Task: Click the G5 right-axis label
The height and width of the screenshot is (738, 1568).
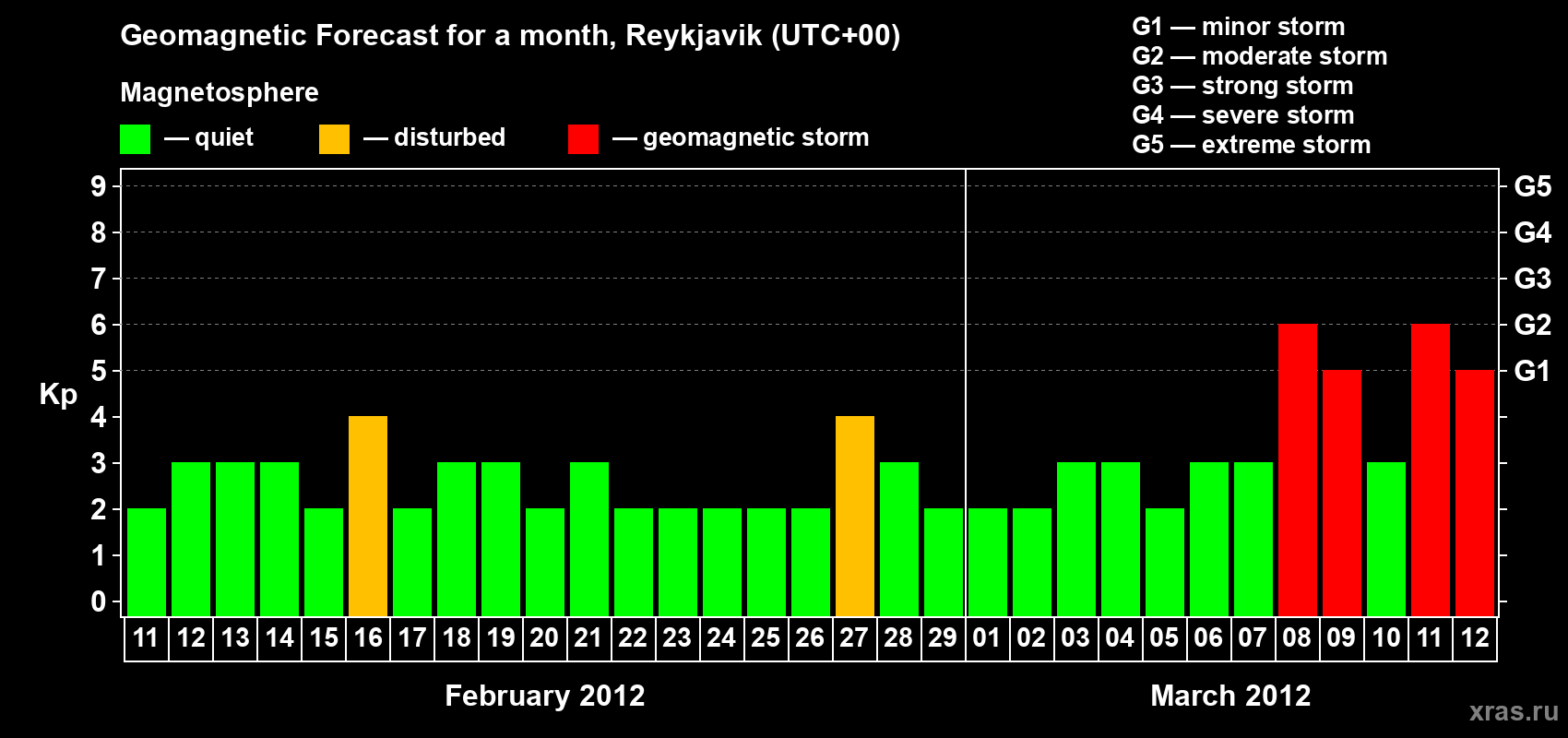Action: click(x=1533, y=186)
